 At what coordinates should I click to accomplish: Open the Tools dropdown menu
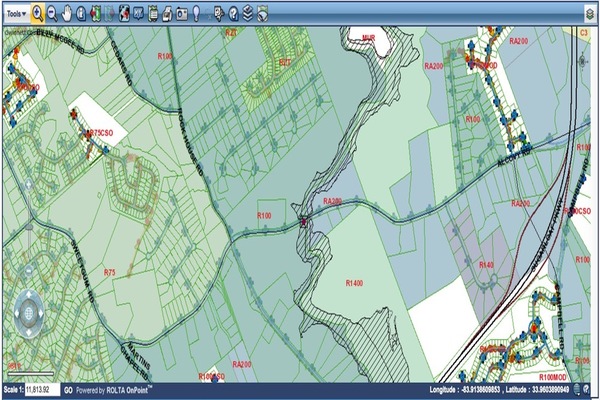pos(15,13)
